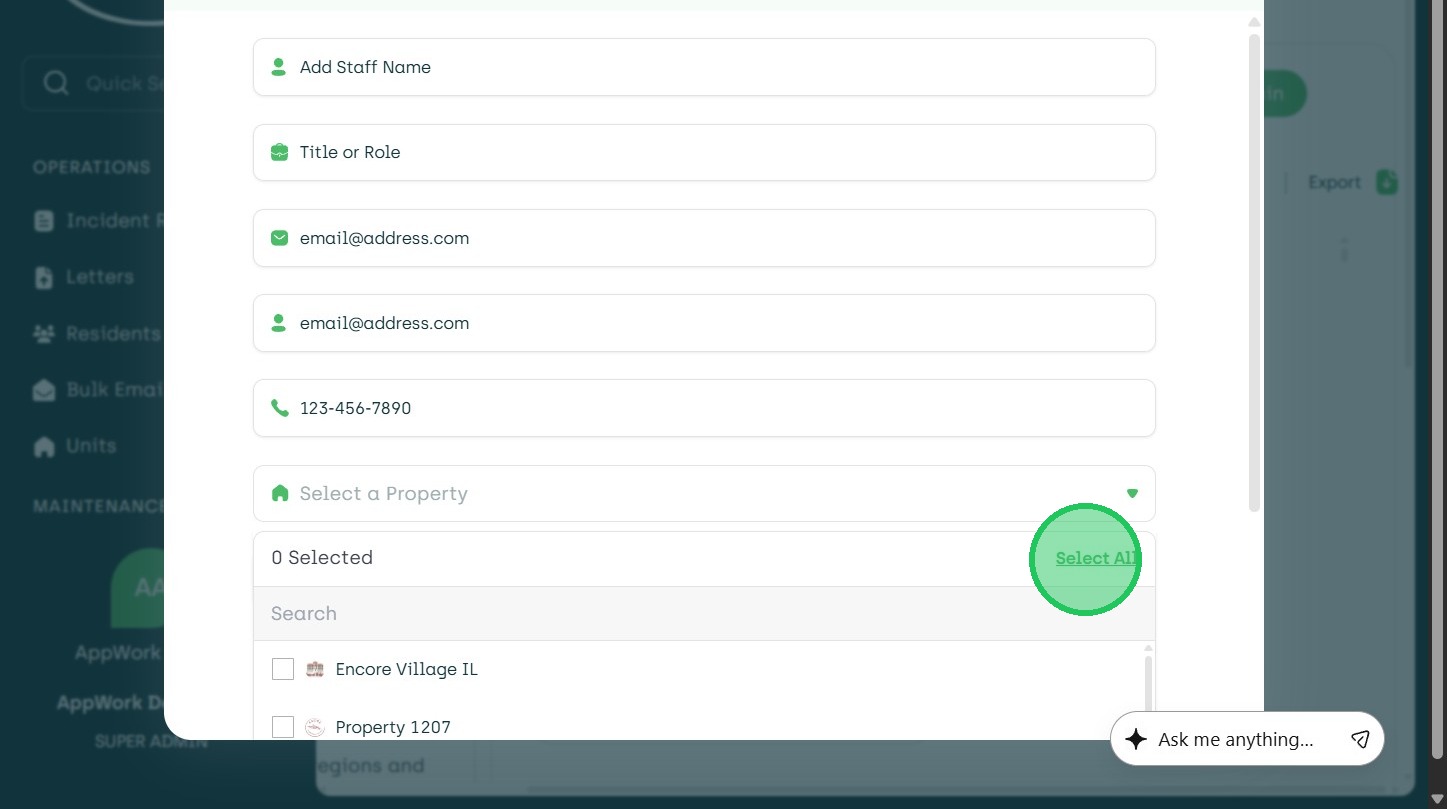Click the briefcase icon in Title field
Viewport: 1447px width, 809px height.
[279, 152]
